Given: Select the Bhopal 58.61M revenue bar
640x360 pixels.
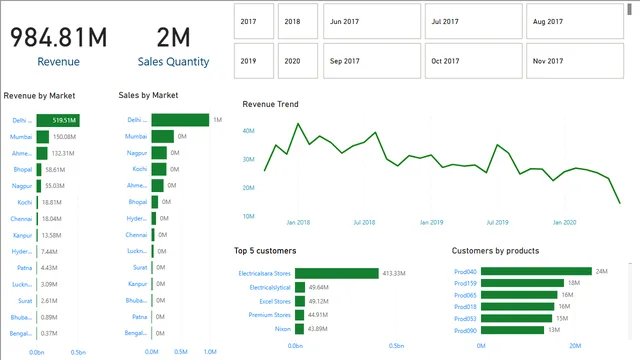Looking at the screenshot, I should point(39,169).
